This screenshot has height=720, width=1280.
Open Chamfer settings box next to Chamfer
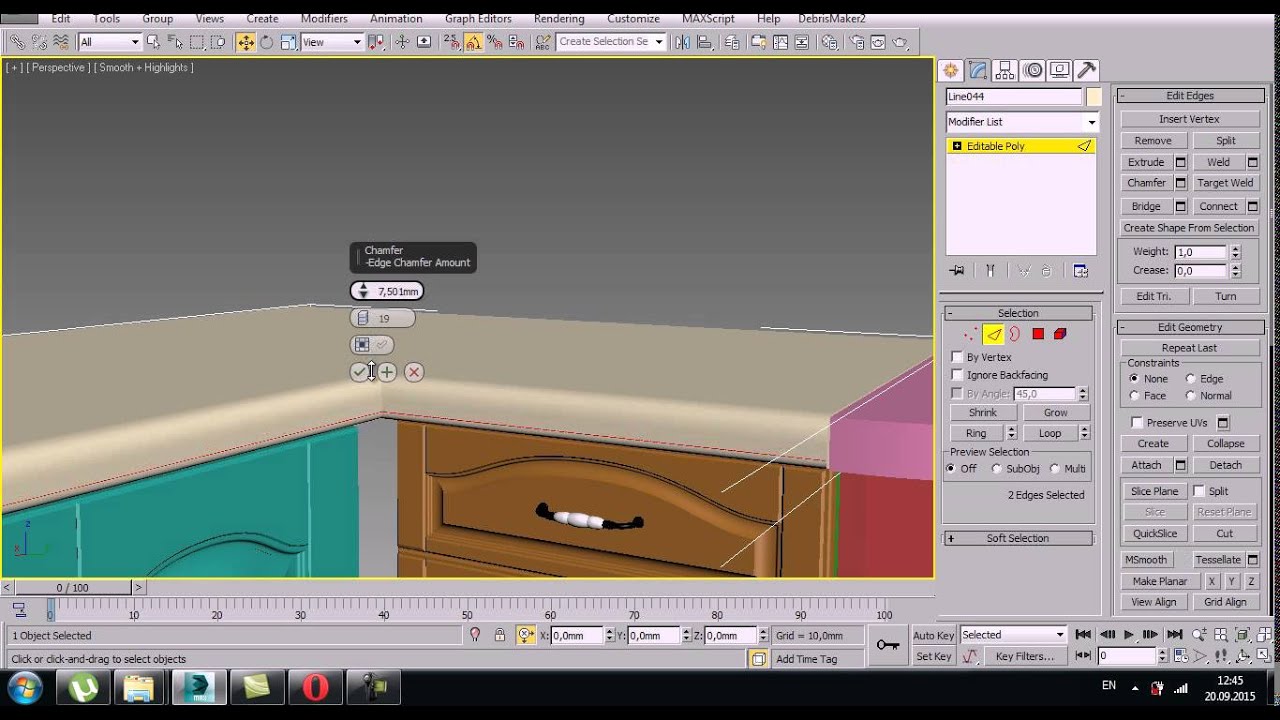click(1180, 183)
